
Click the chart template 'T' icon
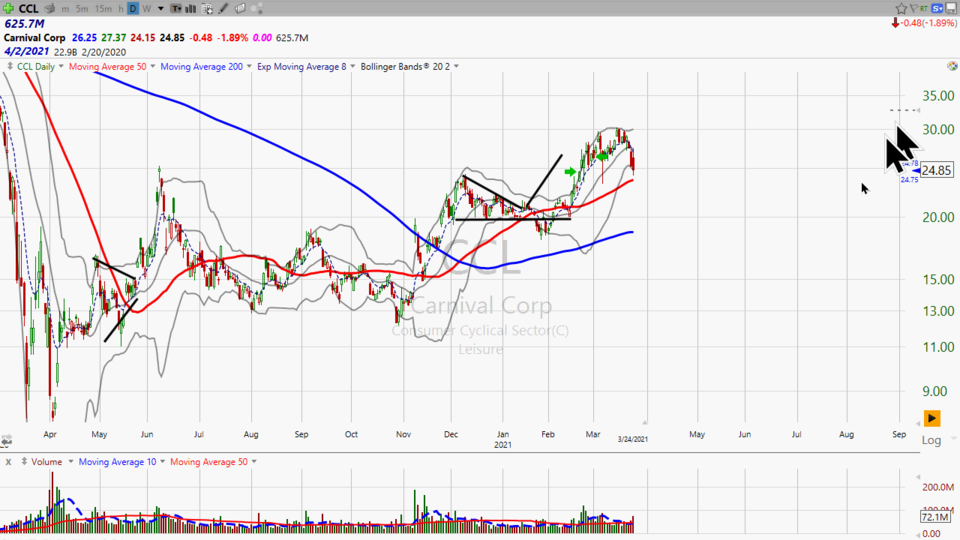click(x=176, y=9)
